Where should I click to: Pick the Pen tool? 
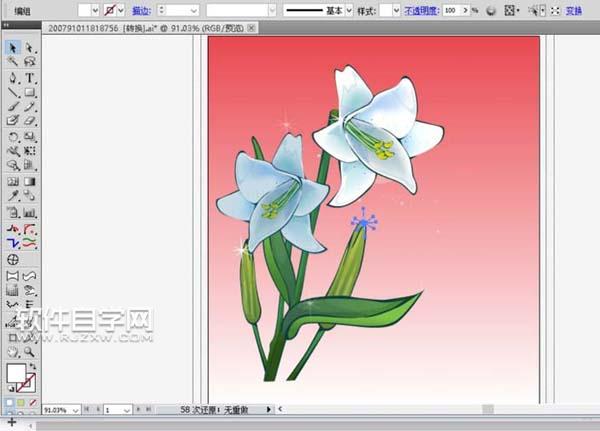(13, 77)
